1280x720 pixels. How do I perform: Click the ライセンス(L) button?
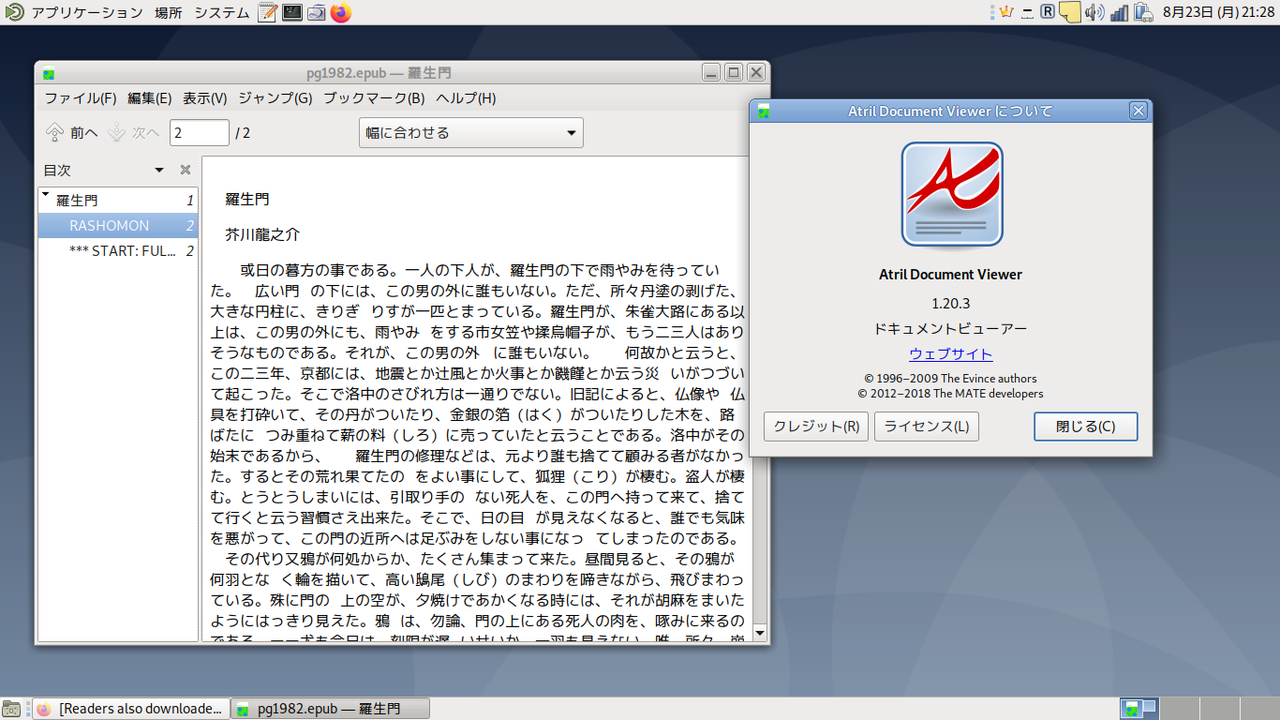click(926, 426)
